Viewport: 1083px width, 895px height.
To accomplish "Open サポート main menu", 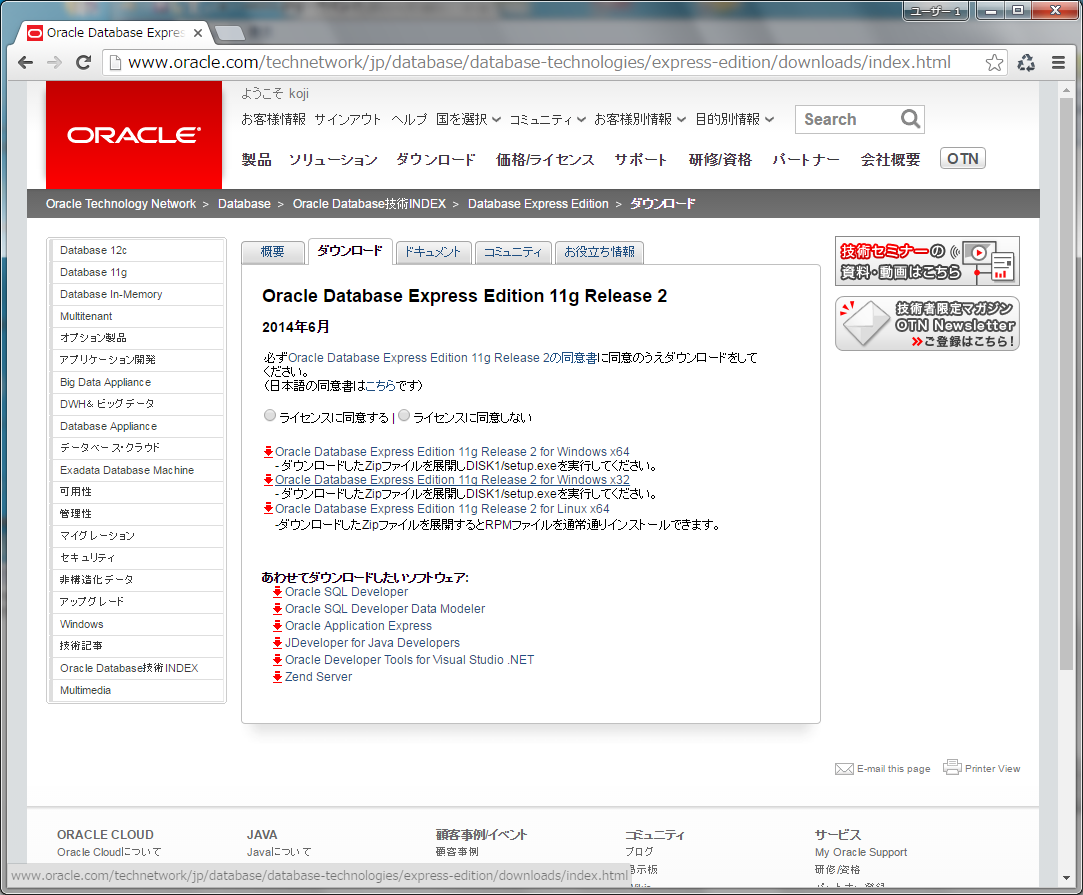I will (640, 160).
